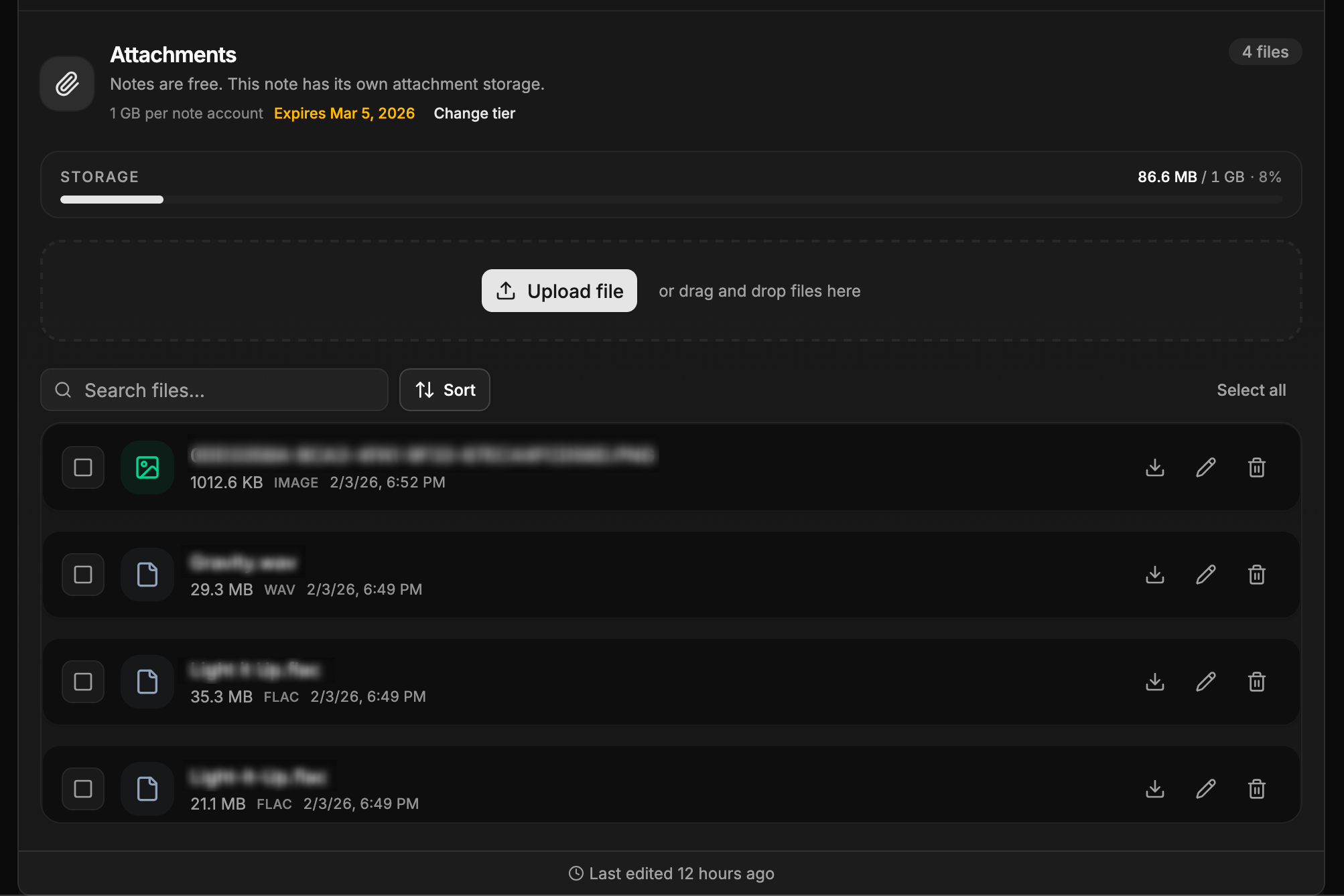
Task: Open the Sort options
Action: [445, 390]
